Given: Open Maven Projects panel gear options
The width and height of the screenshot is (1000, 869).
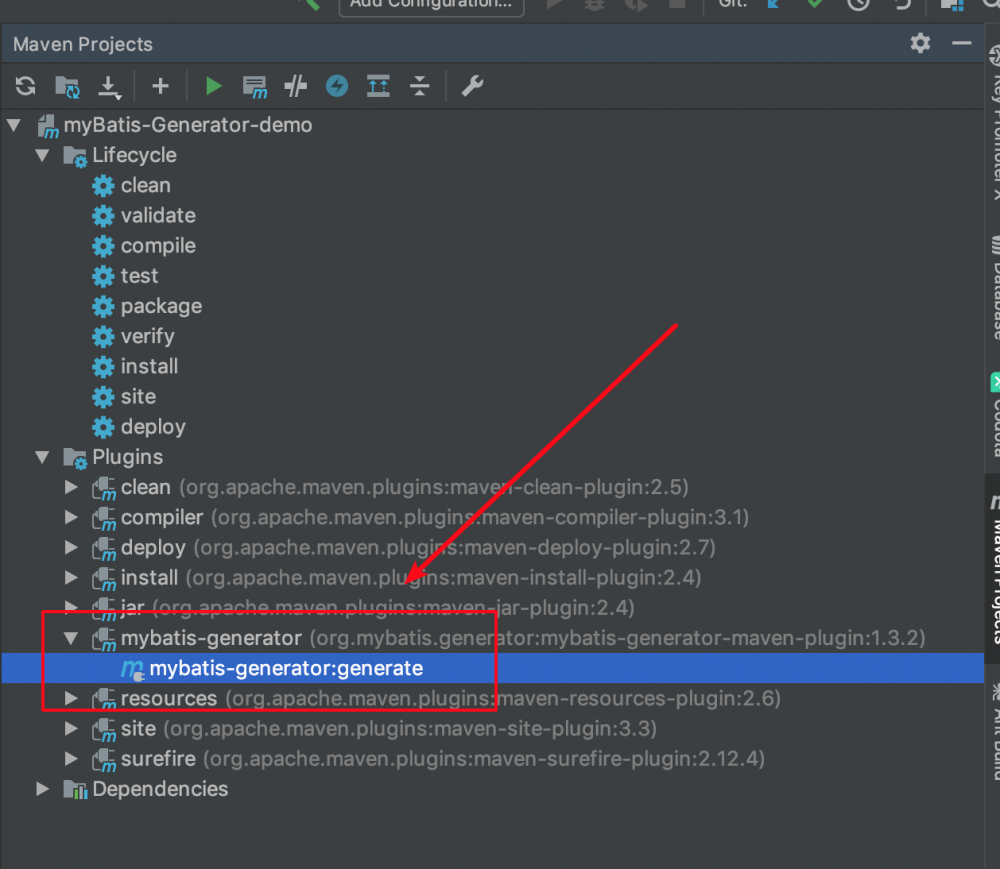Looking at the screenshot, I should (x=920, y=43).
